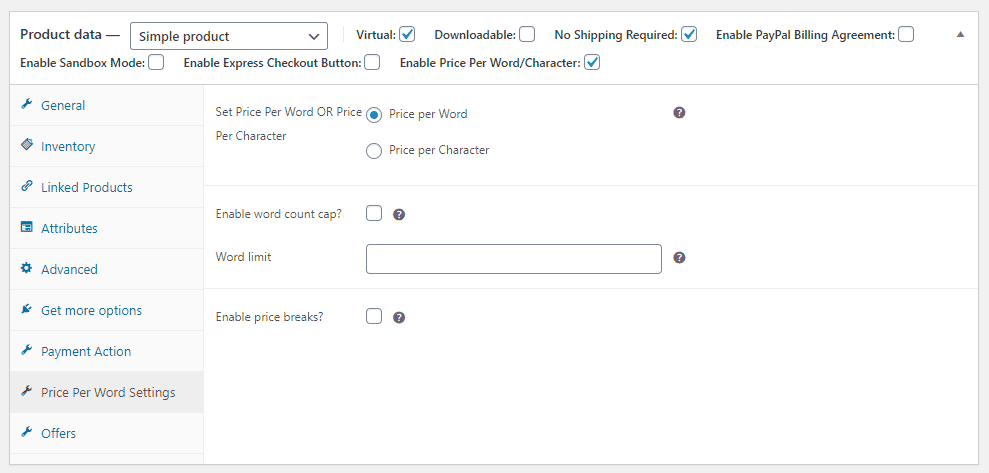
Task: Click the help icon beside Price per Word
Action: (x=679, y=113)
